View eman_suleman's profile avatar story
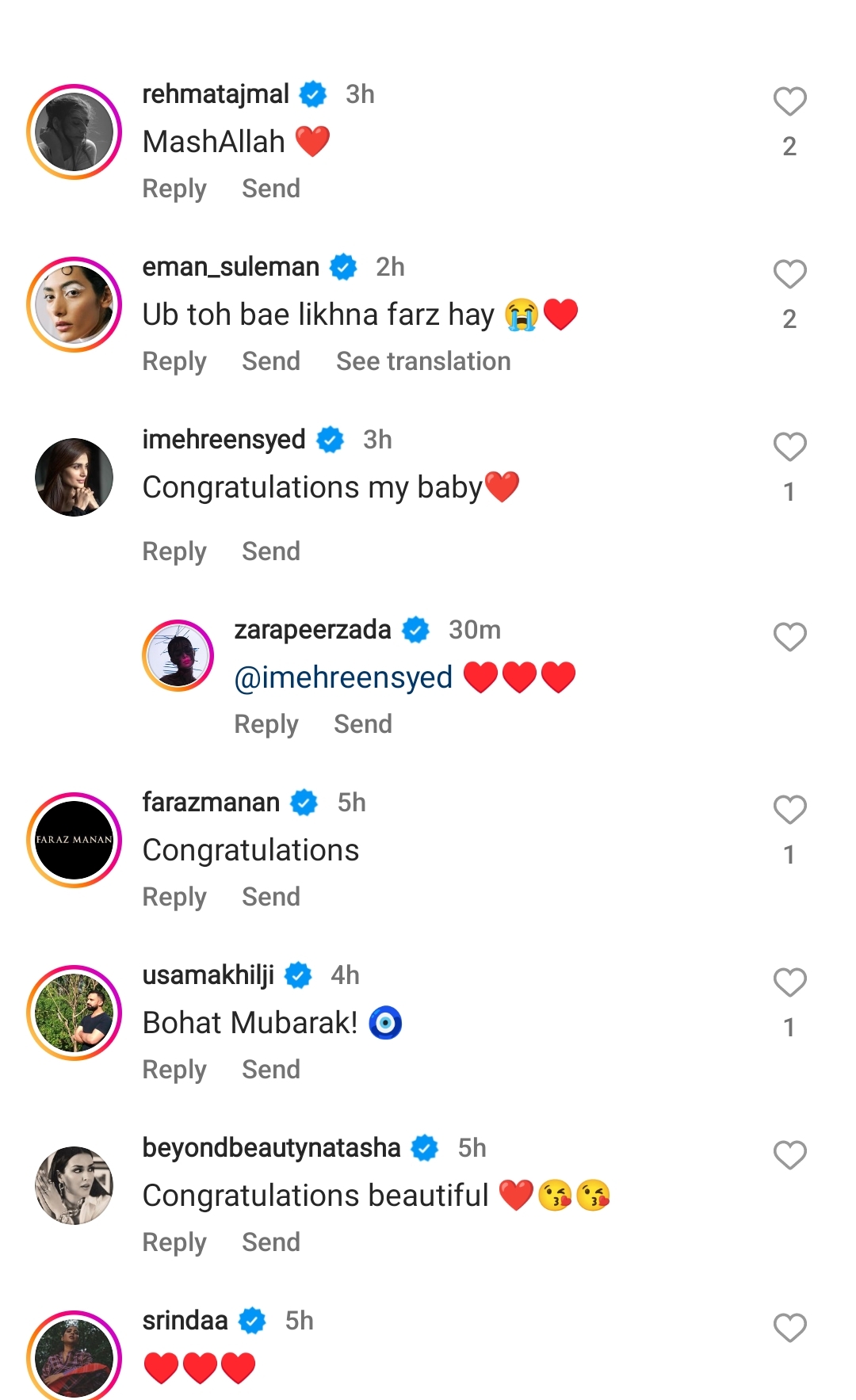Screen dimensions: 856x1400 point(74,304)
